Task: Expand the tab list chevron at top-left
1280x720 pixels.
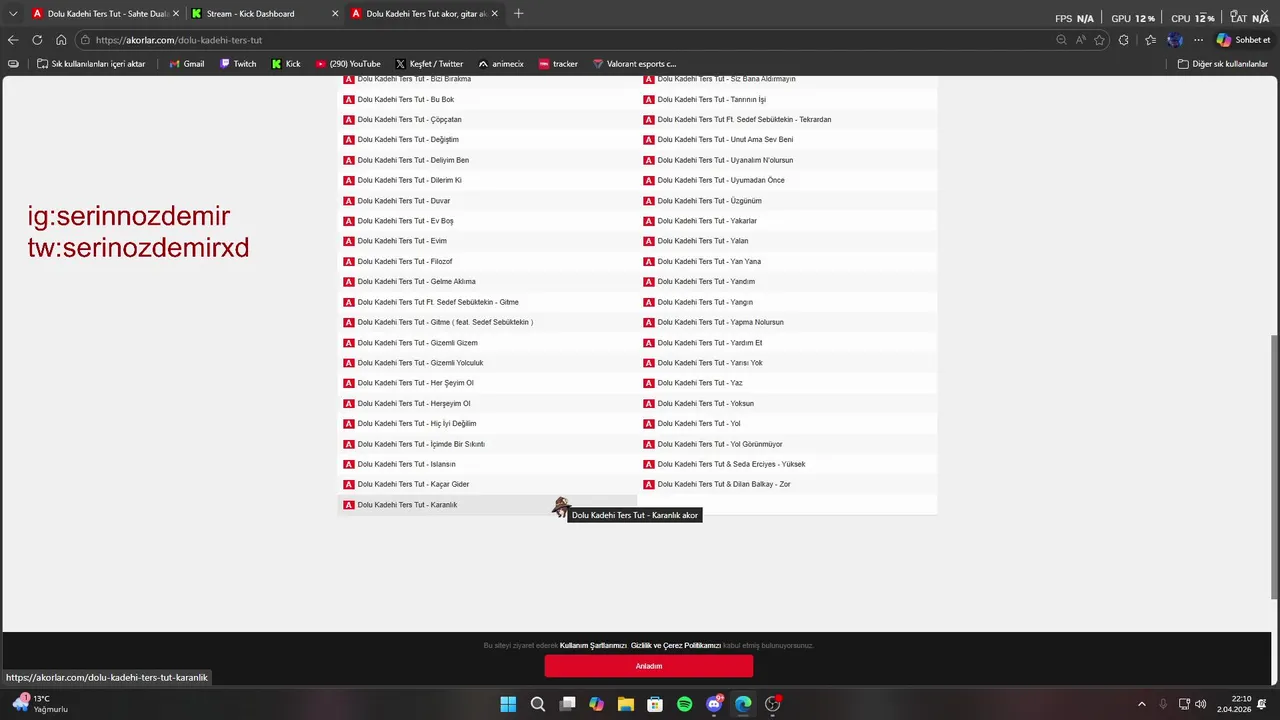Action: 13,14
